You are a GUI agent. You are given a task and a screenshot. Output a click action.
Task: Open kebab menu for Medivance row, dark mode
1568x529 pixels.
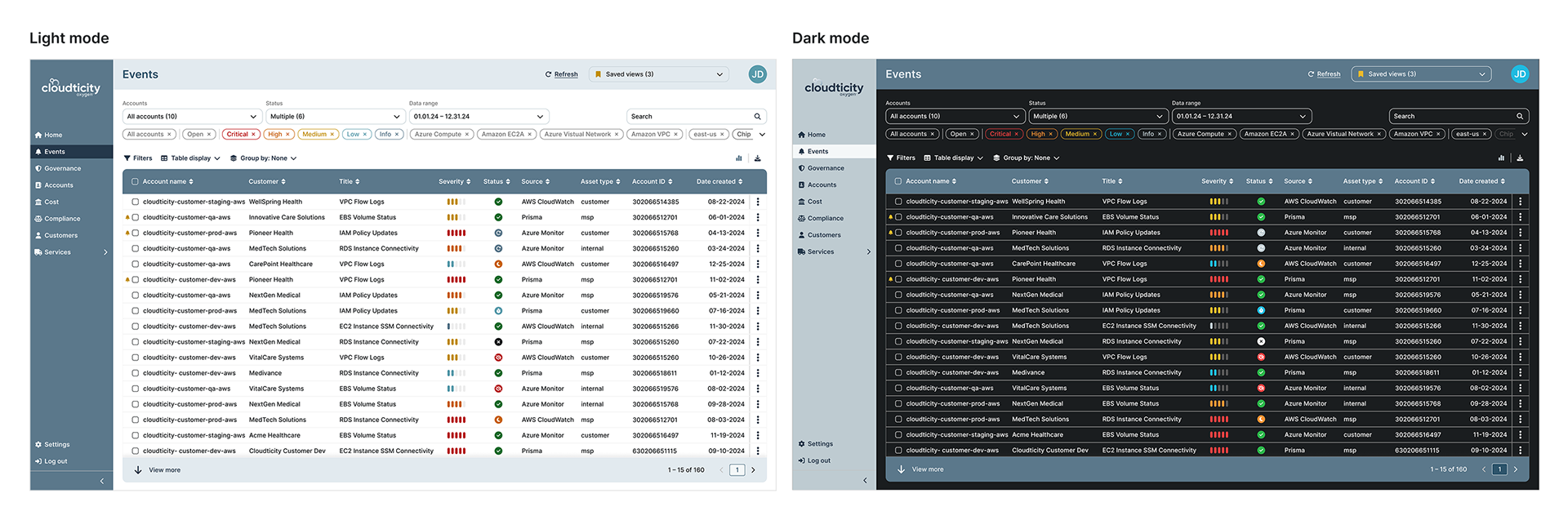click(1521, 372)
